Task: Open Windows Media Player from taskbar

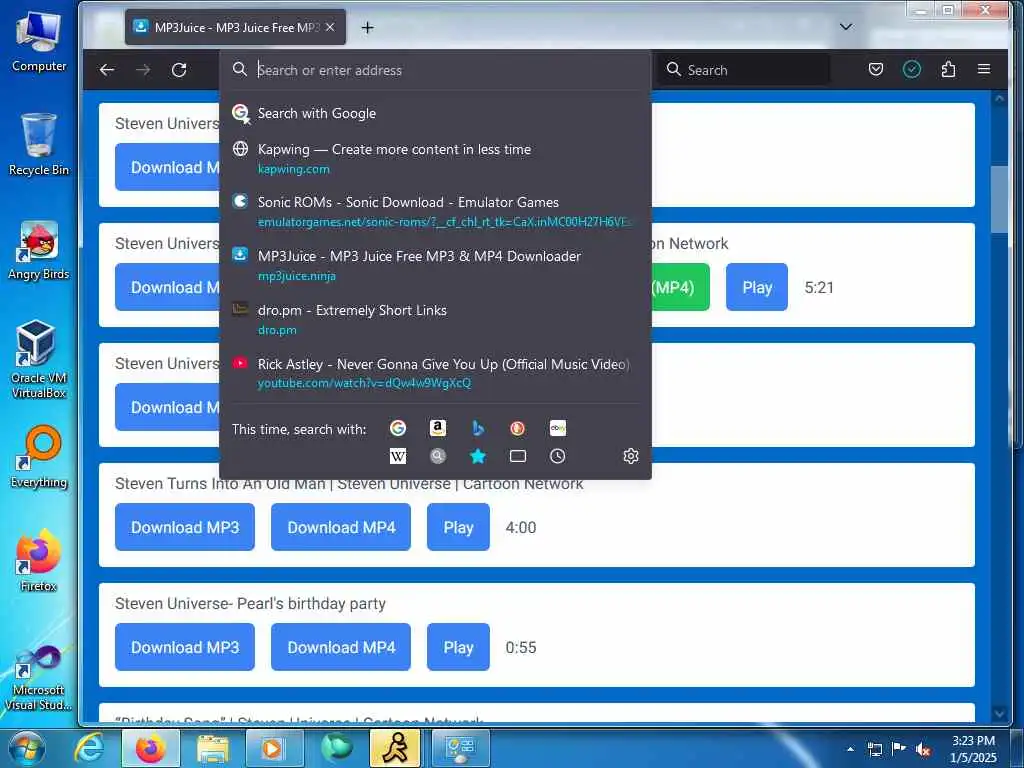Action: pos(274,748)
